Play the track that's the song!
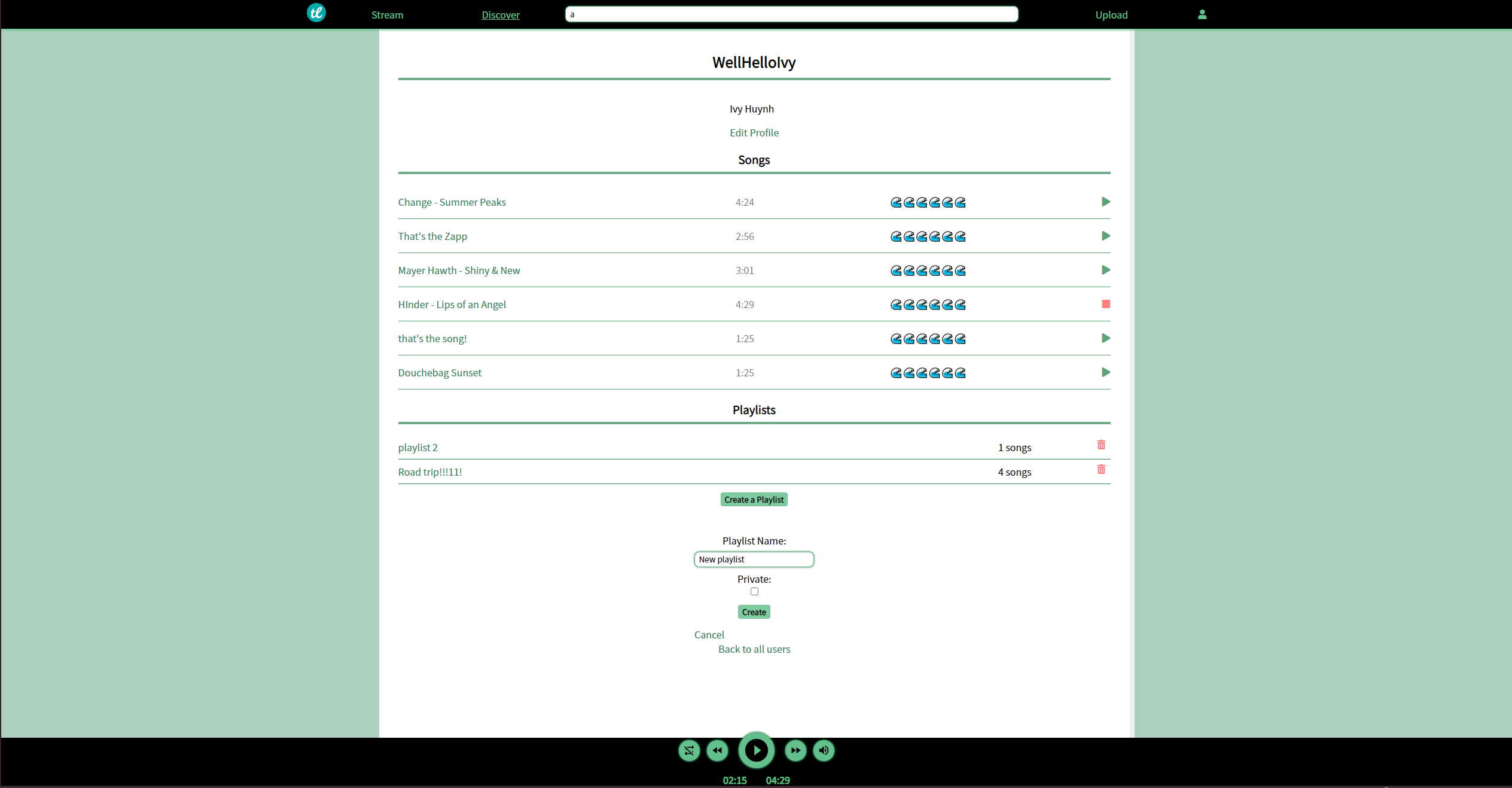Screen dimensions: 1512x788 point(1106,338)
